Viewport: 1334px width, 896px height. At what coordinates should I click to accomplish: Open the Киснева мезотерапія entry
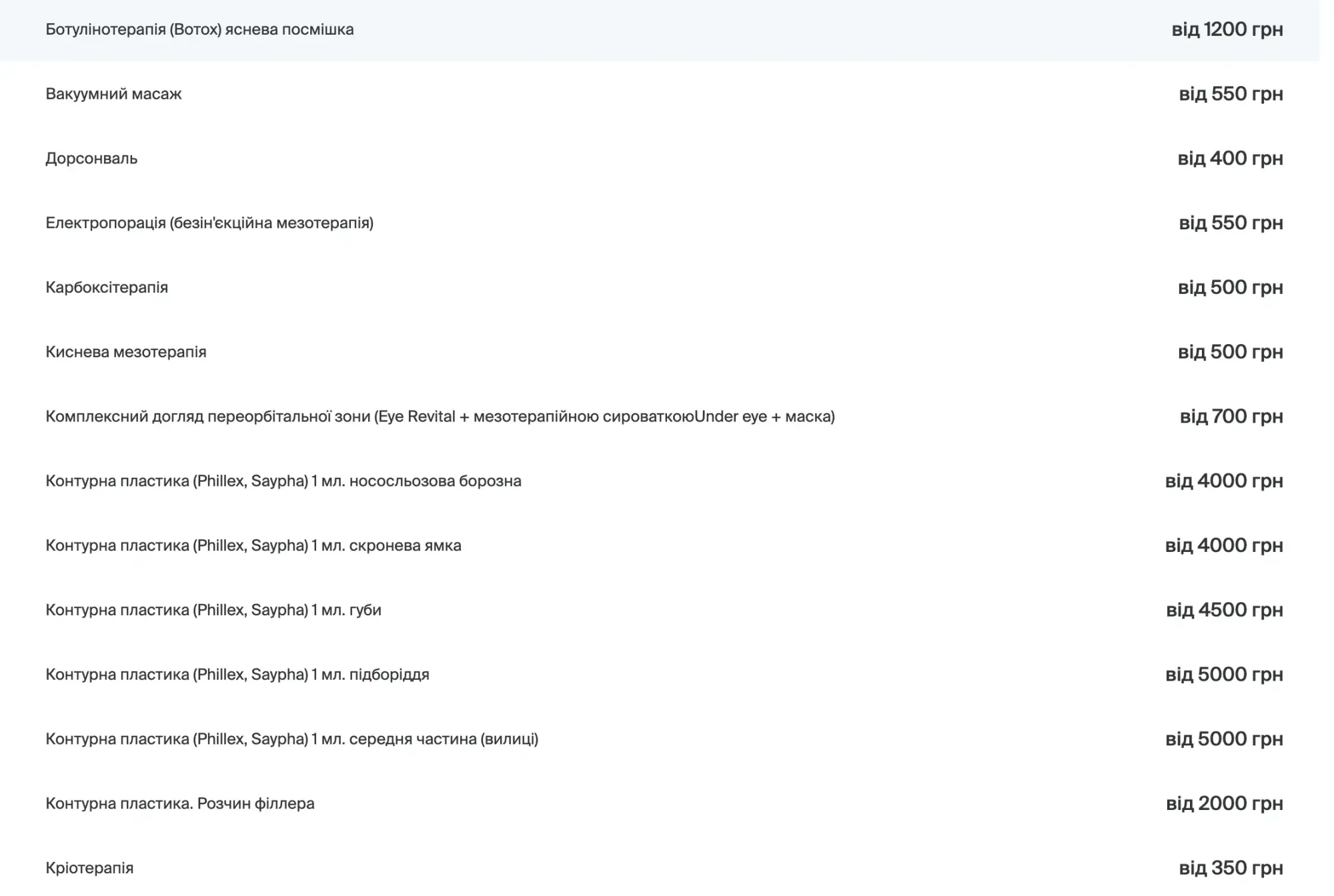pos(126,352)
